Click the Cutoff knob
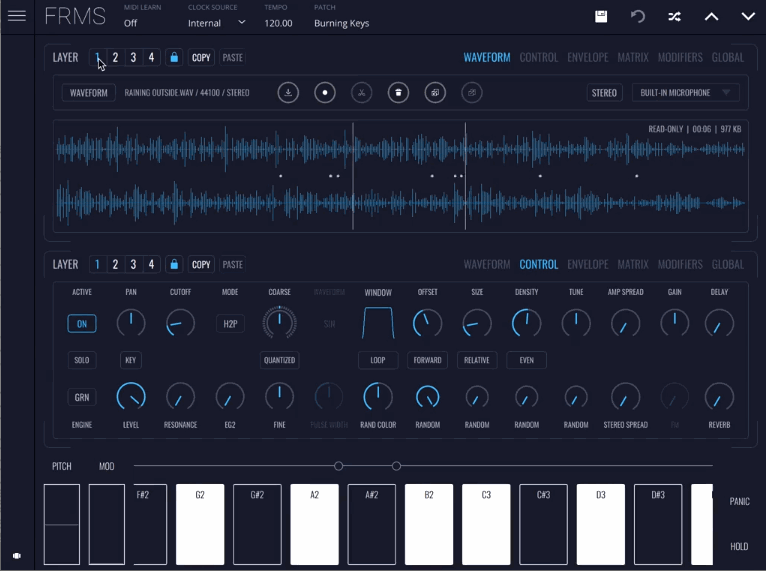 tap(180, 323)
